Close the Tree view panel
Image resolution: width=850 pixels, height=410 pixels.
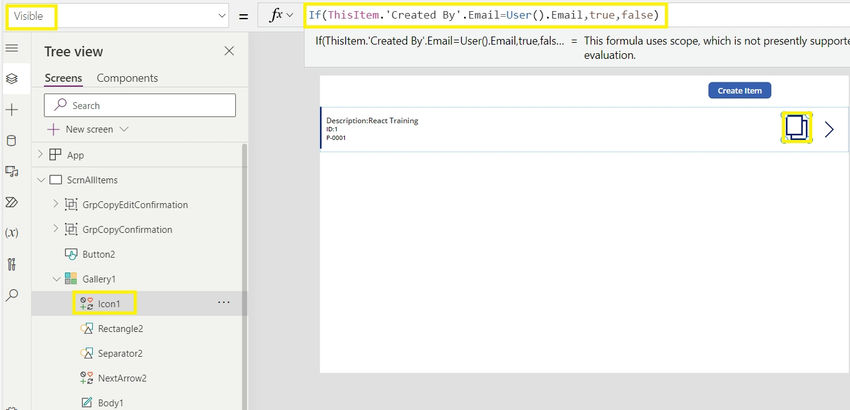point(229,51)
